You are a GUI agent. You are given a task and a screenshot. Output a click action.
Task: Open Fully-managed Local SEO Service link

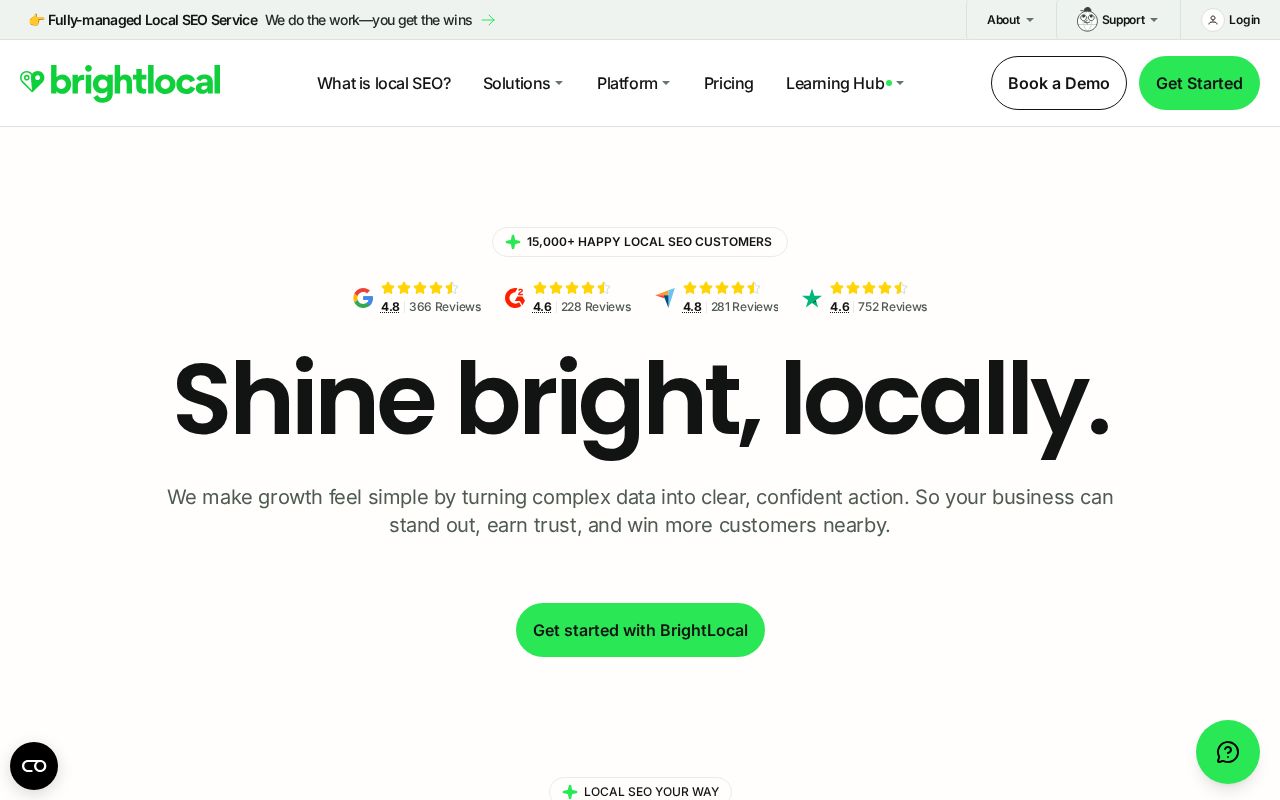click(x=153, y=20)
